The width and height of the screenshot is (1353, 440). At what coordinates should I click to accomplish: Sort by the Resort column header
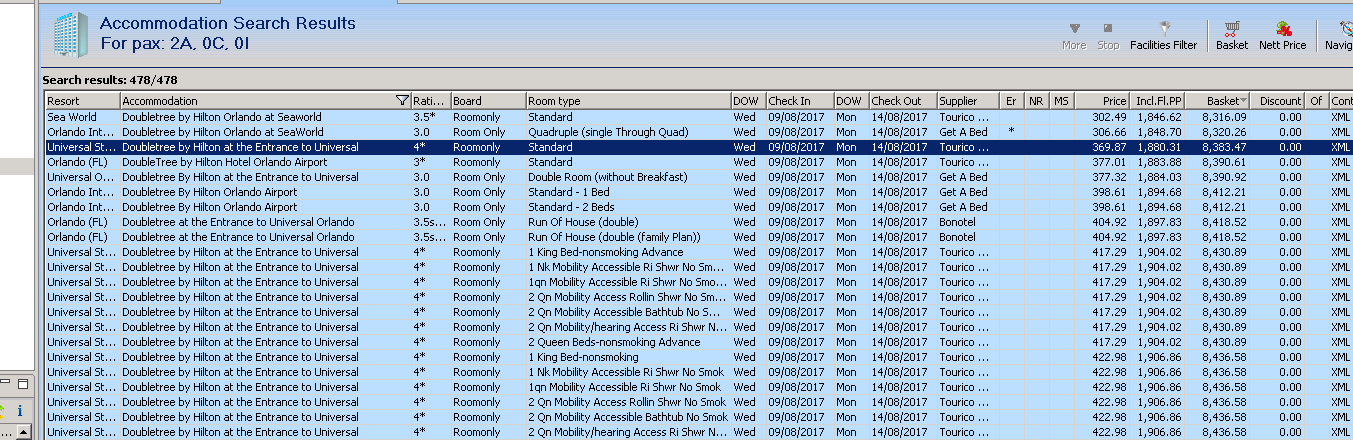pyautogui.click(x=82, y=101)
